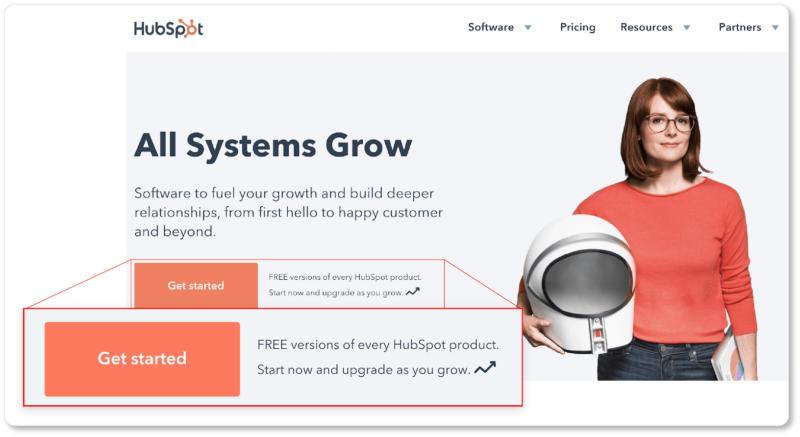
Task: Click the white astronaut helmet image
Action: (580, 284)
